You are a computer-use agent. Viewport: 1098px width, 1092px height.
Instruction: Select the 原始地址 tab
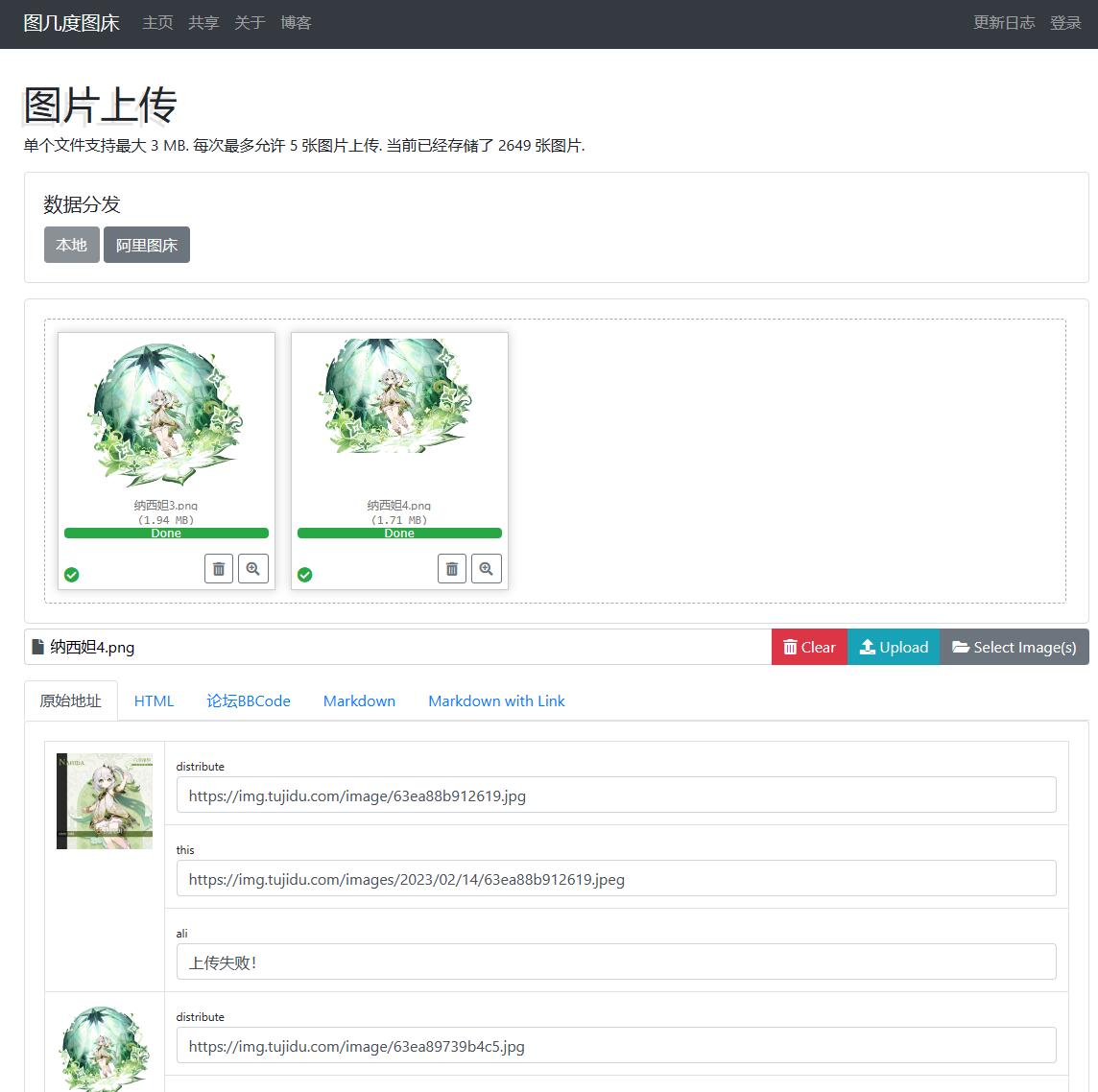pyautogui.click(x=71, y=700)
